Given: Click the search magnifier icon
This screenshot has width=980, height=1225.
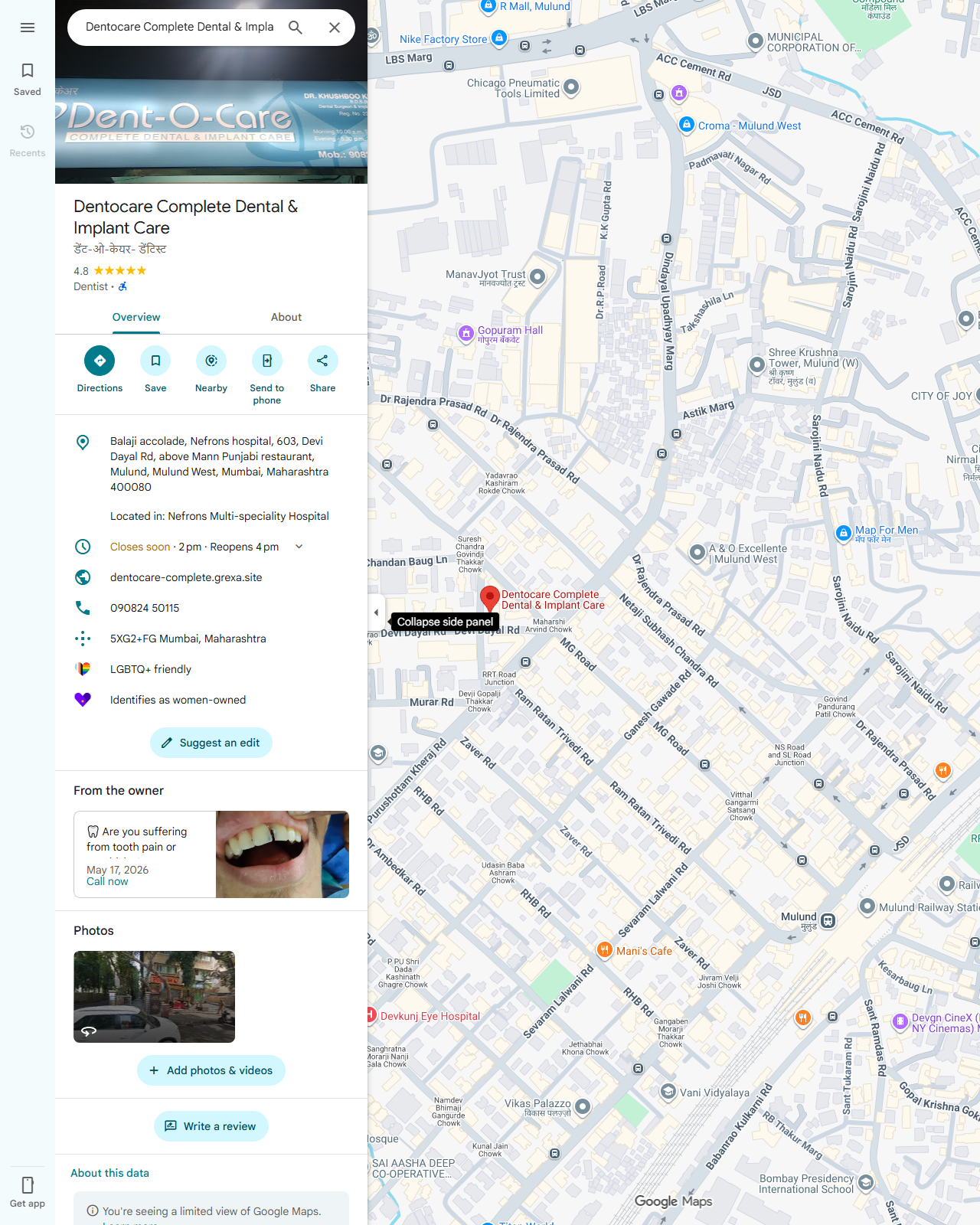Looking at the screenshot, I should pos(296,28).
